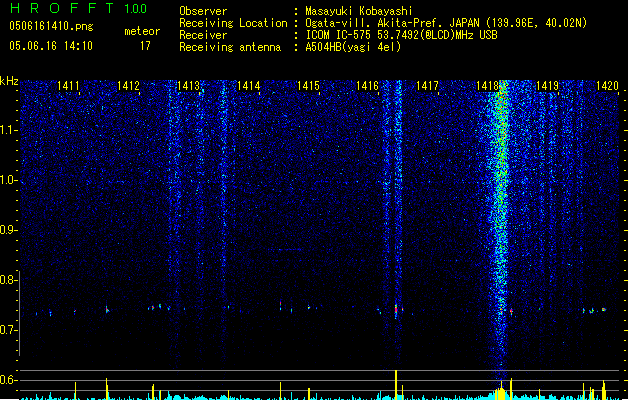Click the ICOM IC-575 receiver value

point(401,35)
